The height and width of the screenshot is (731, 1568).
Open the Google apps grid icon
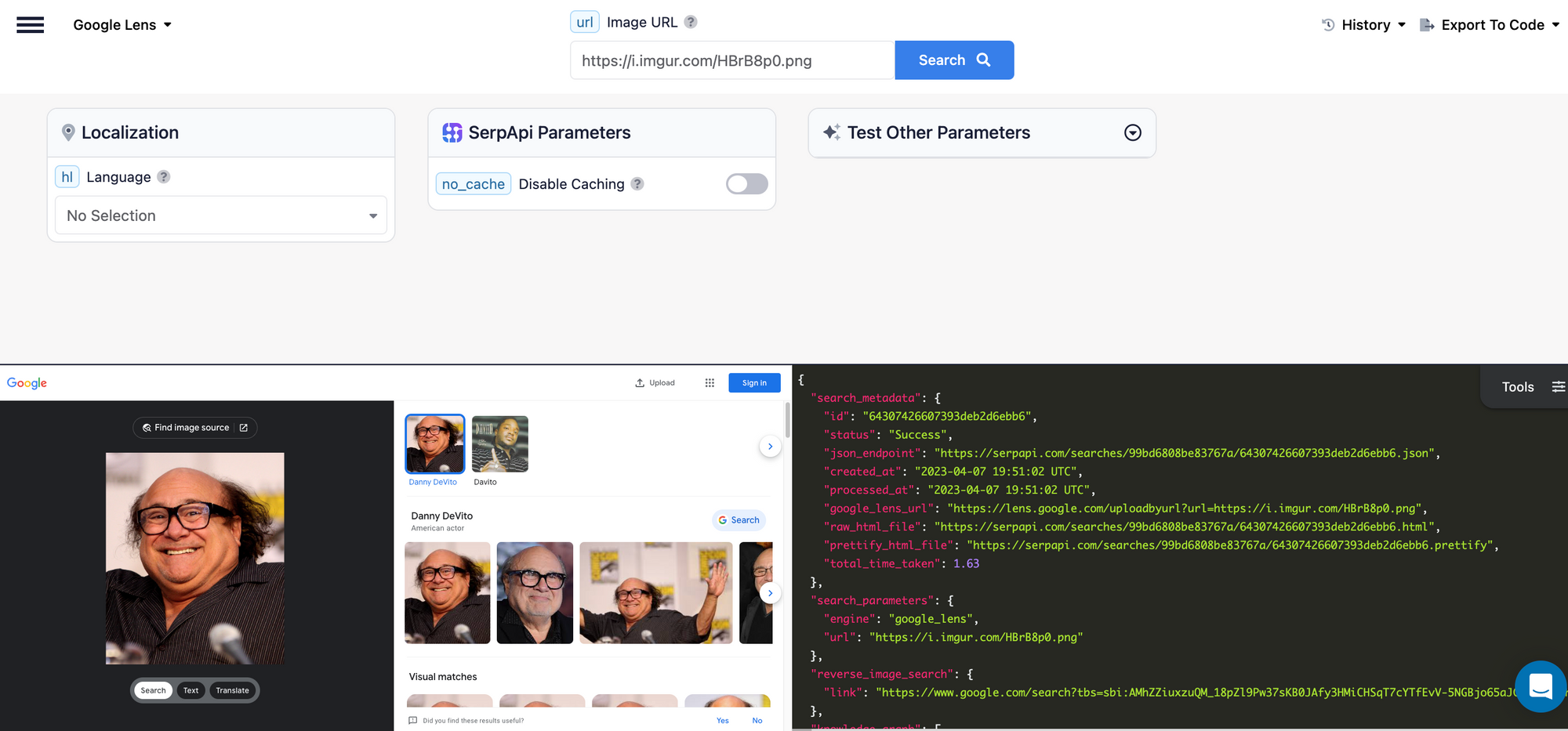710,383
